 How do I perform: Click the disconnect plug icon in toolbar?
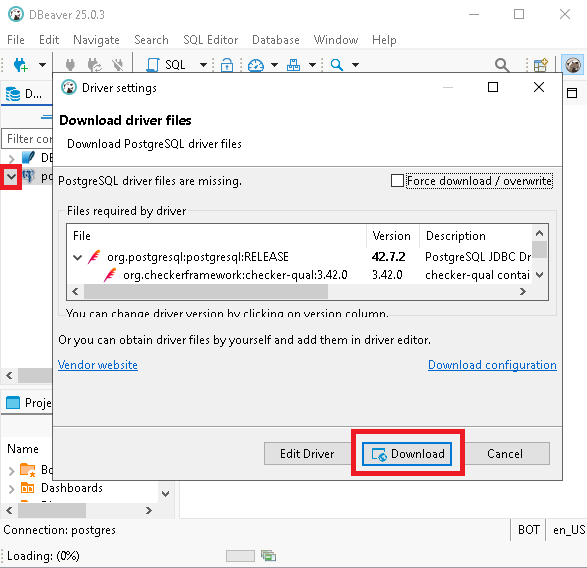[118, 65]
